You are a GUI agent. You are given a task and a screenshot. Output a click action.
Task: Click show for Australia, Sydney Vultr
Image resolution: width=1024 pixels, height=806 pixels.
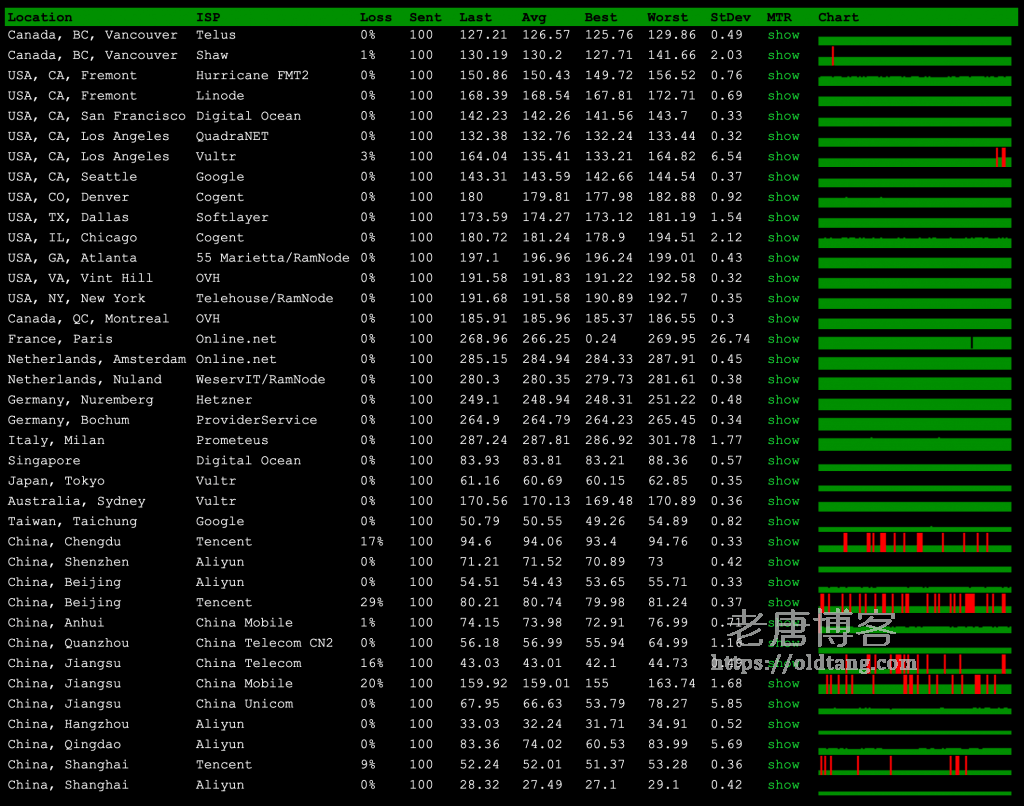tap(783, 501)
